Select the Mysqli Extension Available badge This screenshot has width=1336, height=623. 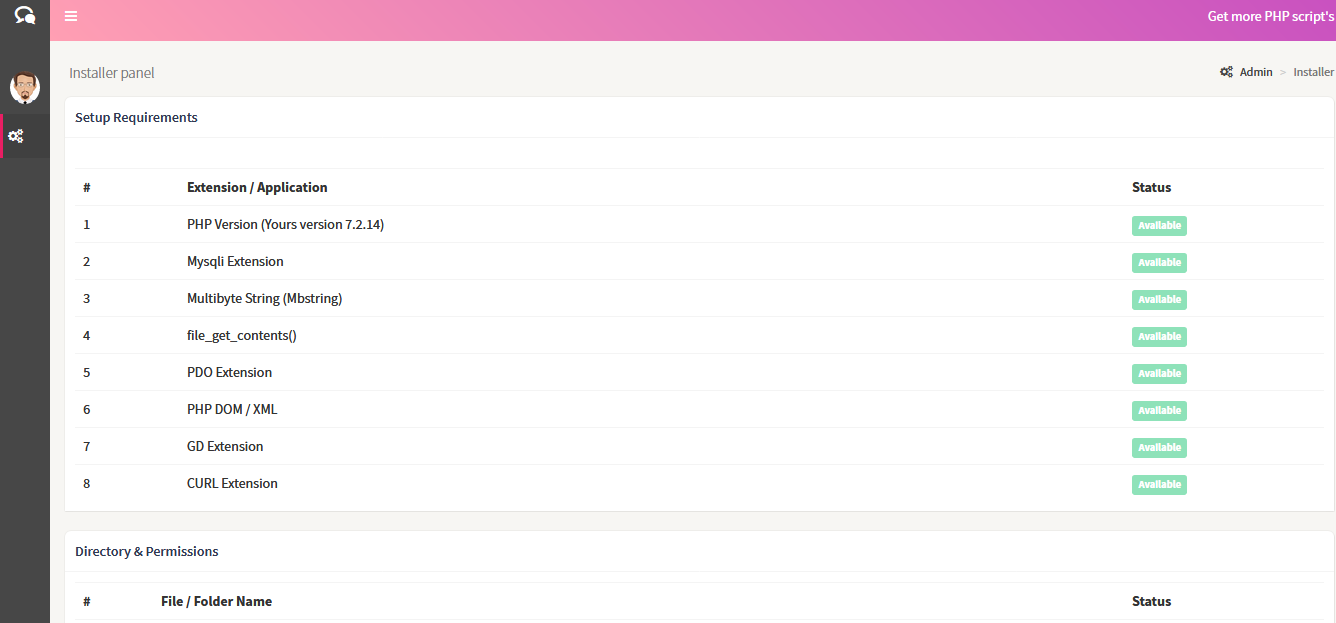1159,263
